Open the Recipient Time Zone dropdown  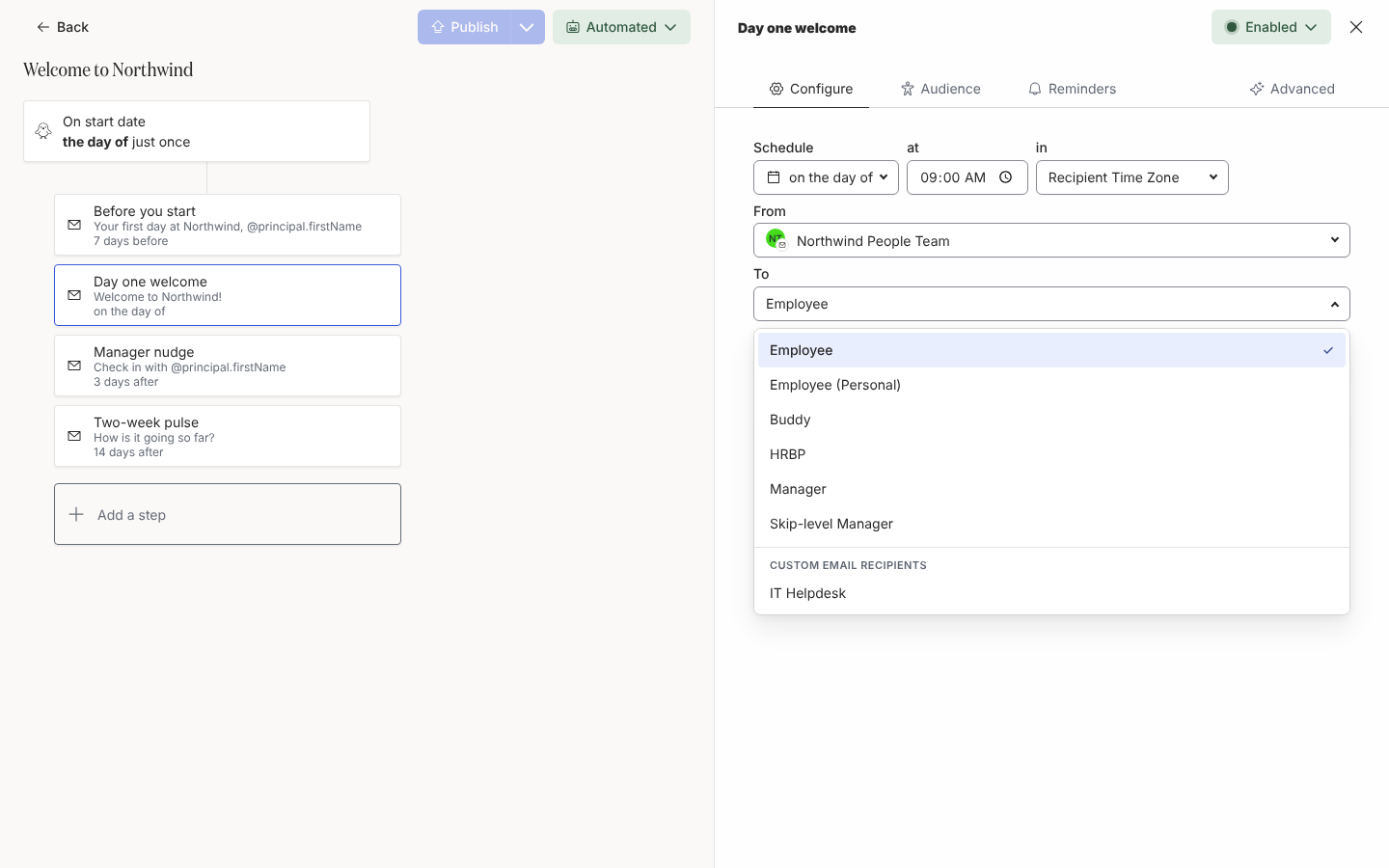point(1132,177)
